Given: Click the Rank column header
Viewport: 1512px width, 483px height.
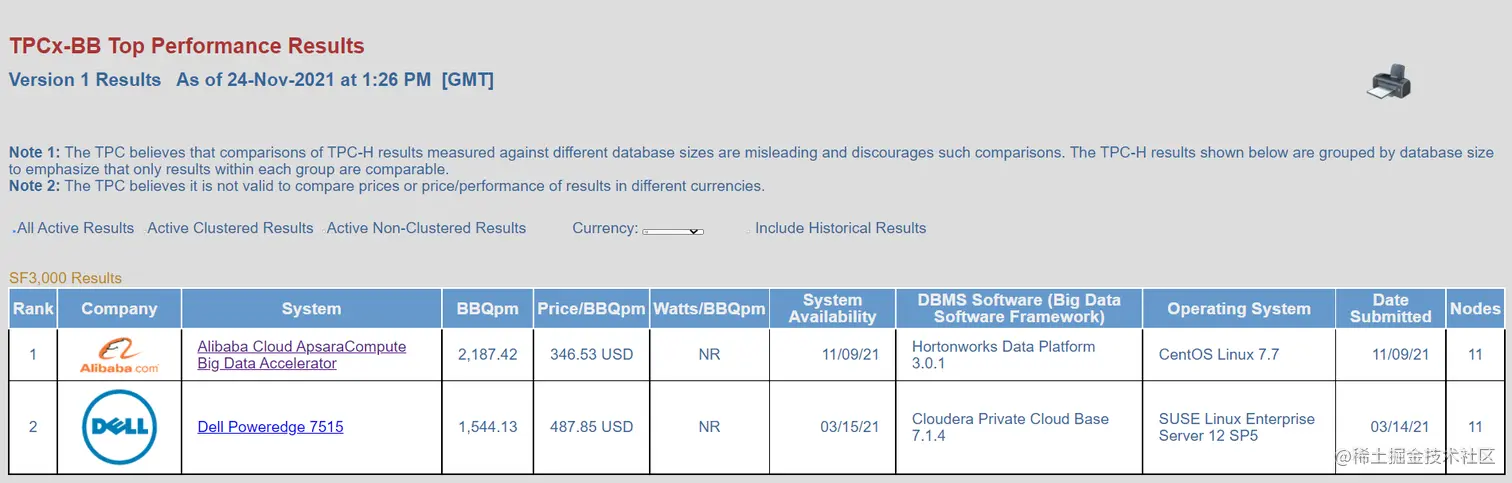Looking at the screenshot, I should (33, 309).
